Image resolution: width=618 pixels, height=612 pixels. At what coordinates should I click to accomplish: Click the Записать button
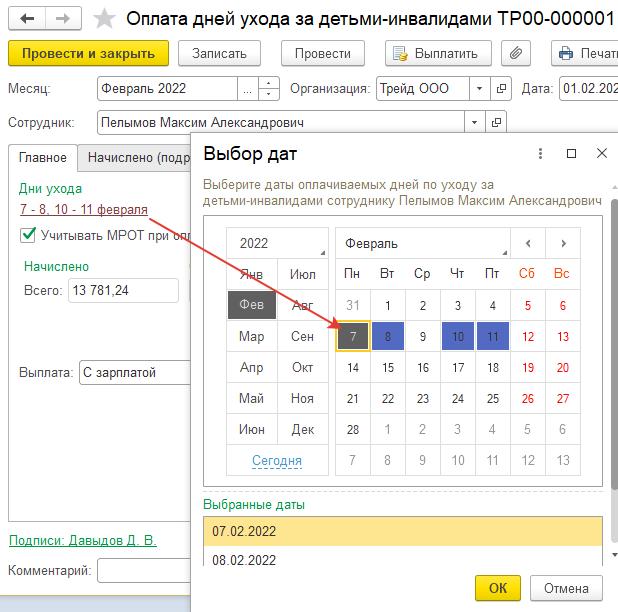coord(219,53)
